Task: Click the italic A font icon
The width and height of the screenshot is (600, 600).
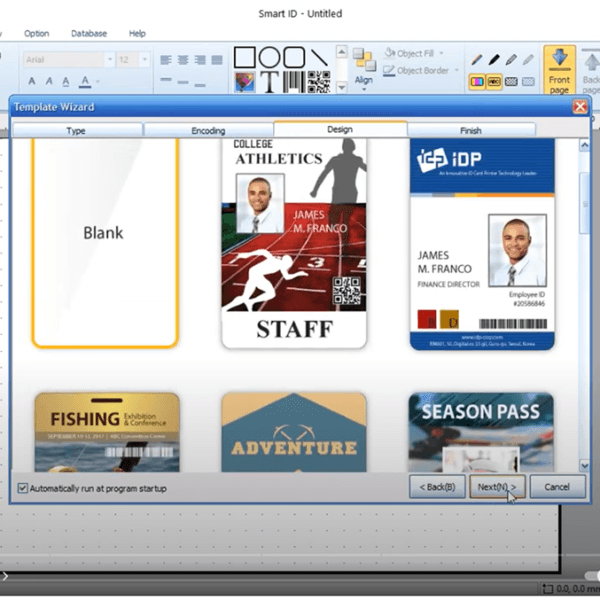Action: 49,81
